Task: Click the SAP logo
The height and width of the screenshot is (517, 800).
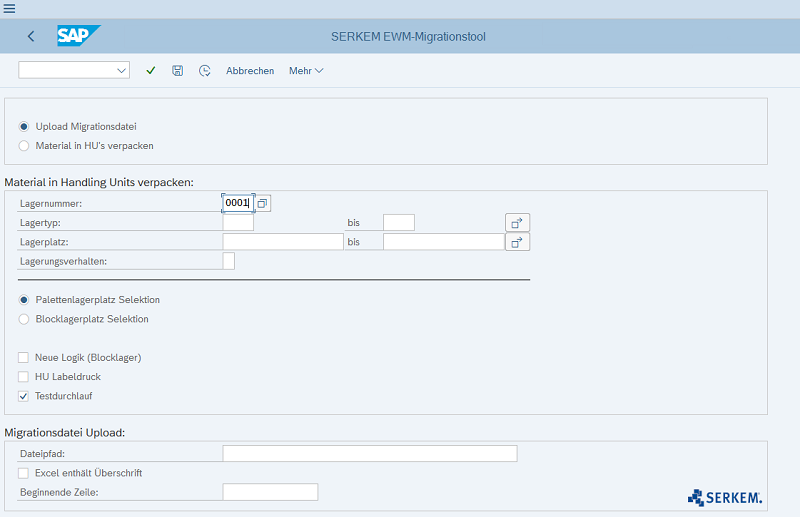Action: pyautogui.click(x=79, y=36)
